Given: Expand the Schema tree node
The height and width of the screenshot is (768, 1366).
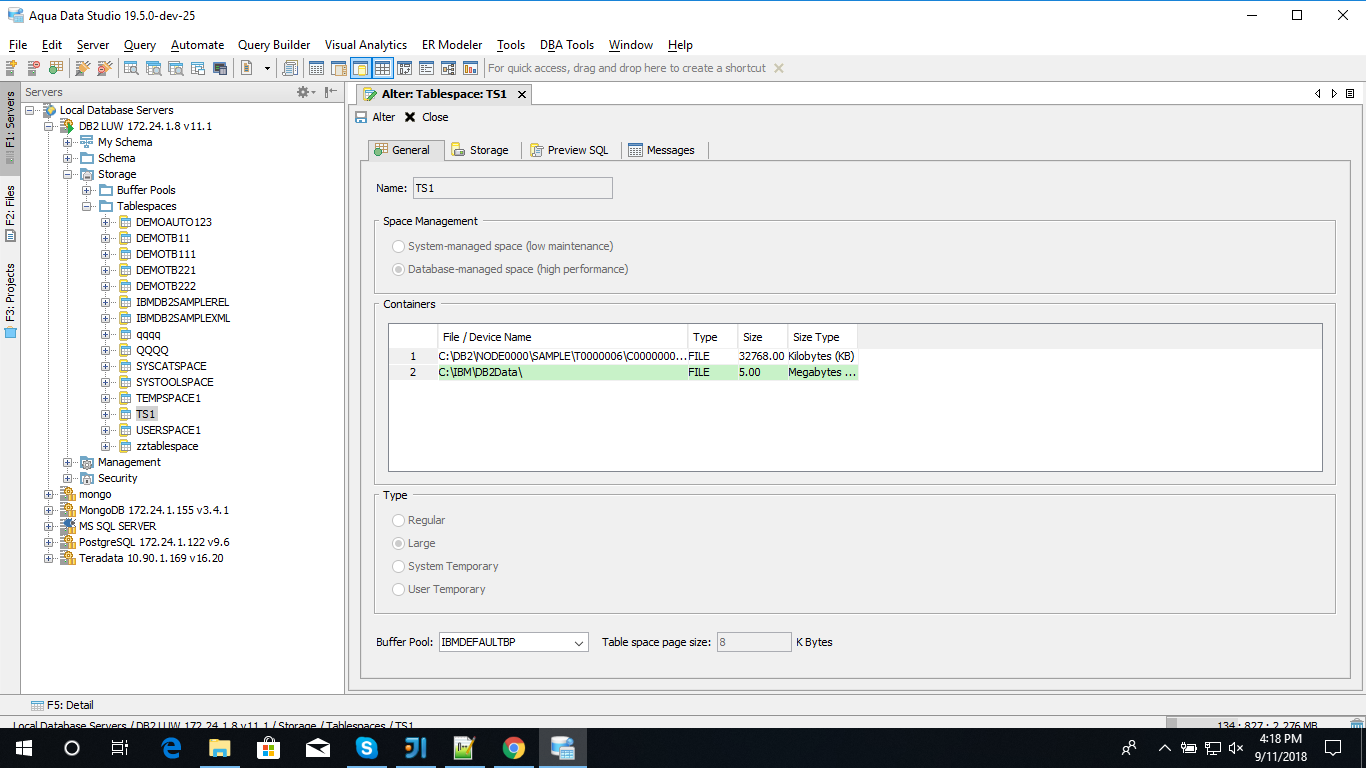Looking at the screenshot, I should pyautogui.click(x=68, y=158).
